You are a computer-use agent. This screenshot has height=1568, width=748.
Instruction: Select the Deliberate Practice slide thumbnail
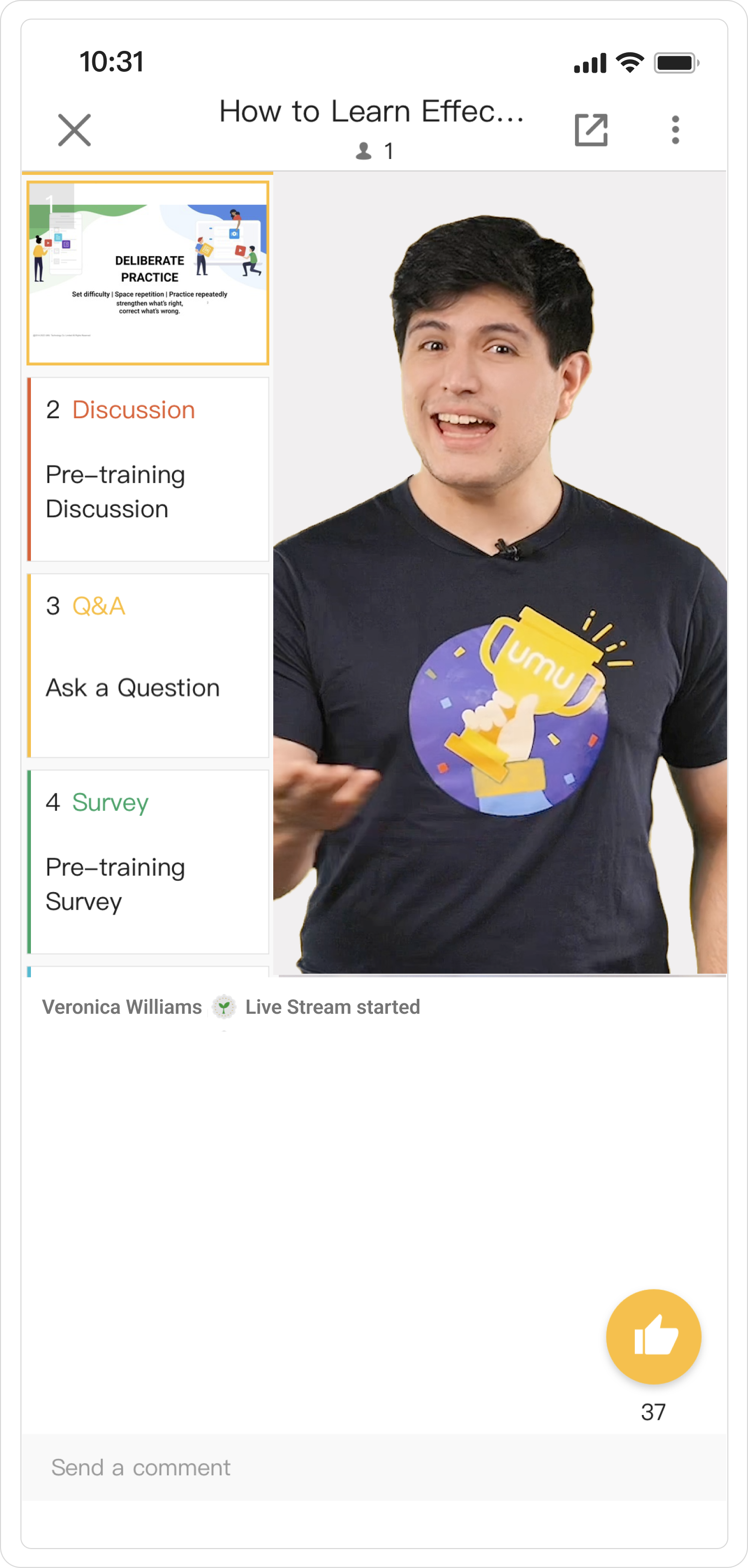click(148, 273)
